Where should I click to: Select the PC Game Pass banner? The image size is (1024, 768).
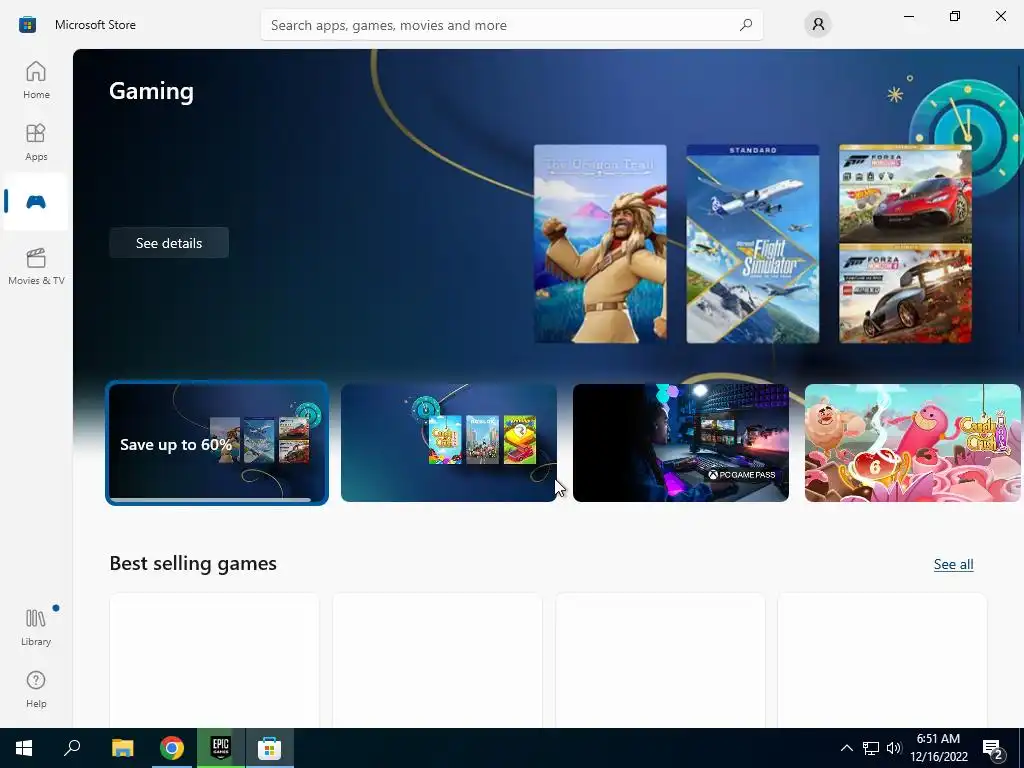tap(680, 443)
